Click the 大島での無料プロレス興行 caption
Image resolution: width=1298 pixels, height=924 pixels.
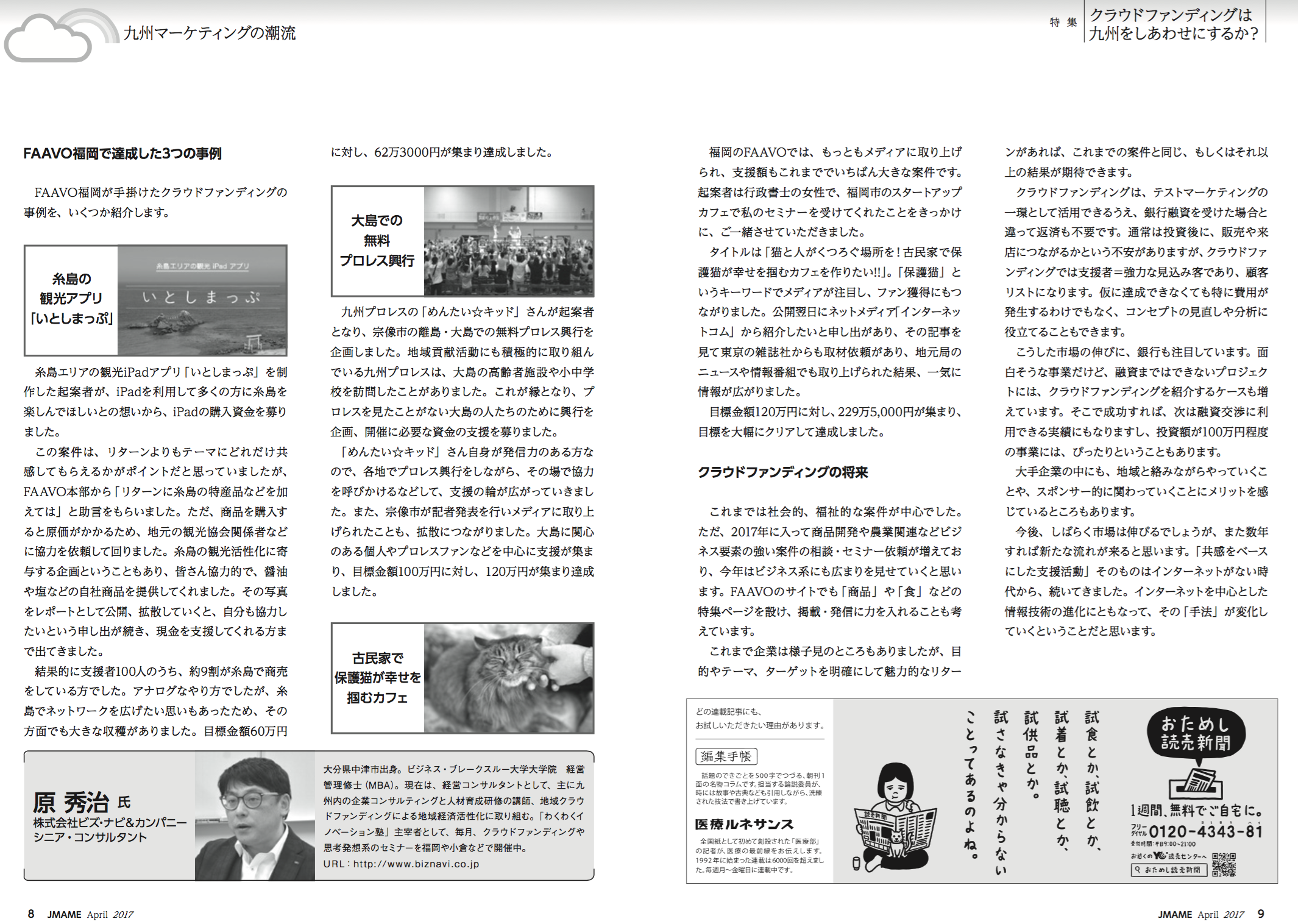pyautogui.click(x=377, y=241)
